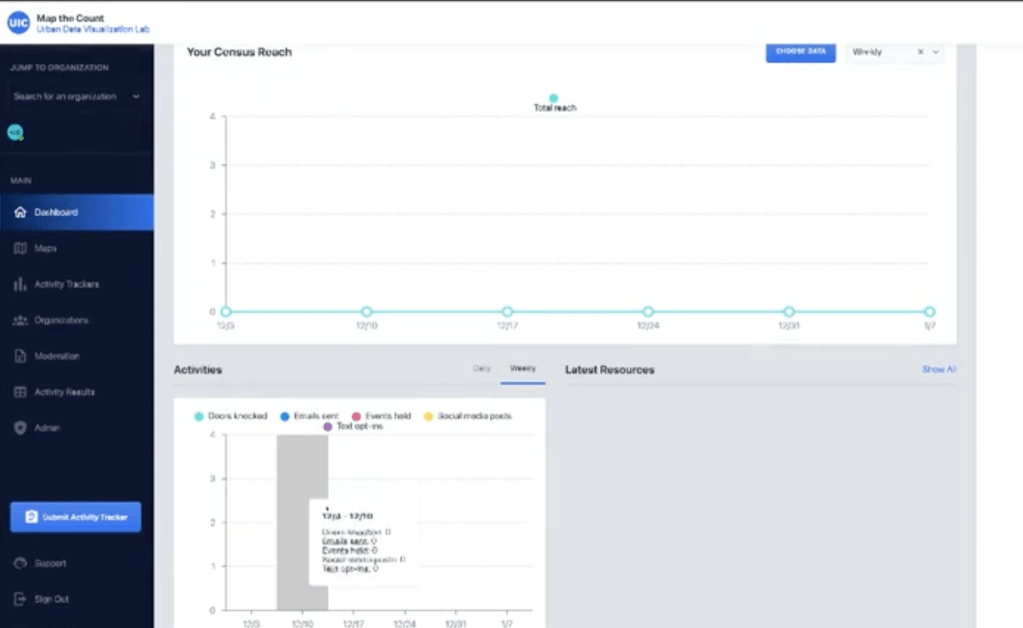Select the Weekly tab in Activities
Image resolution: width=1023 pixels, height=628 pixels.
point(523,369)
